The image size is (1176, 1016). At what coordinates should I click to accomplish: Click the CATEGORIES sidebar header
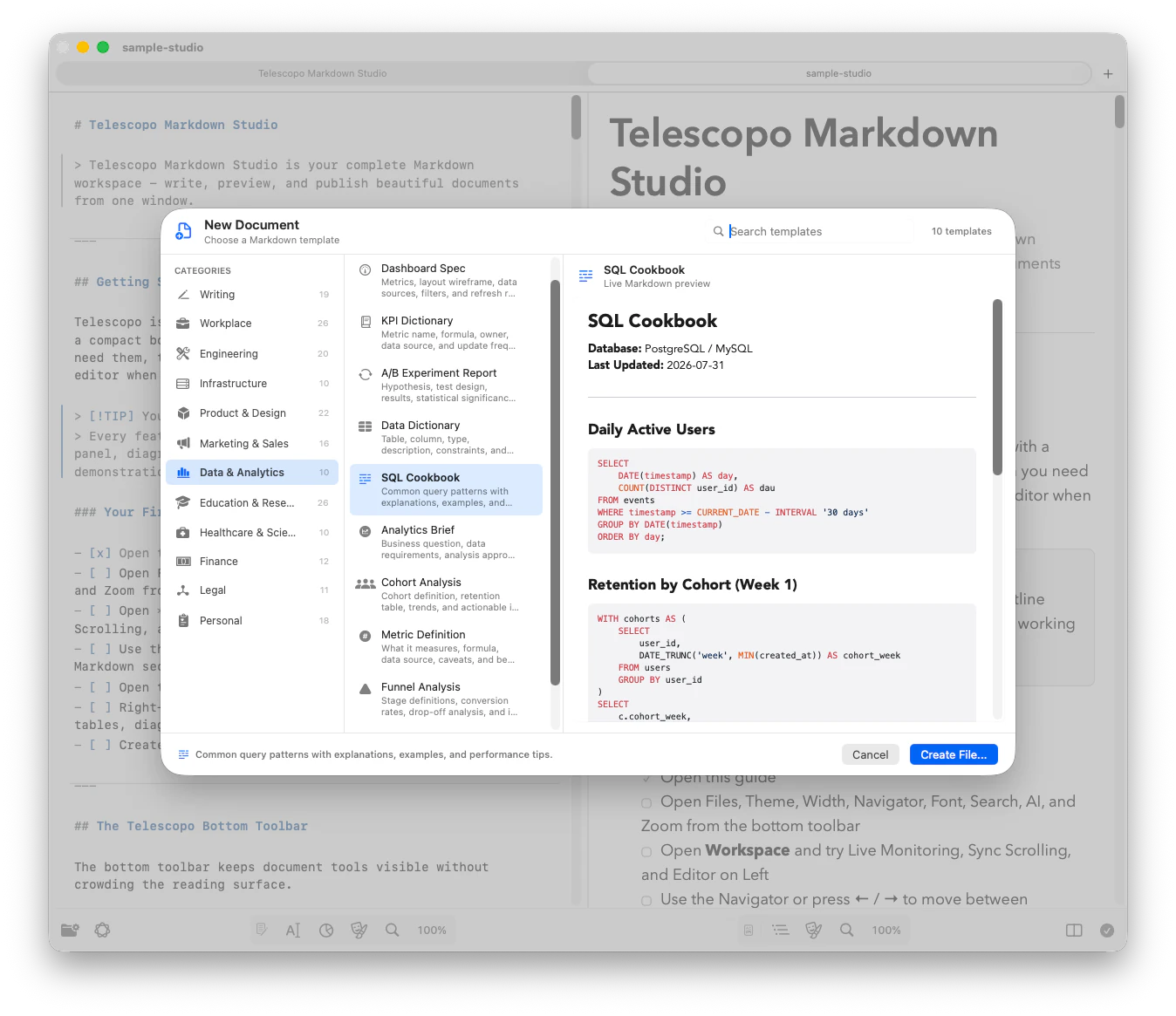[x=202, y=271]
